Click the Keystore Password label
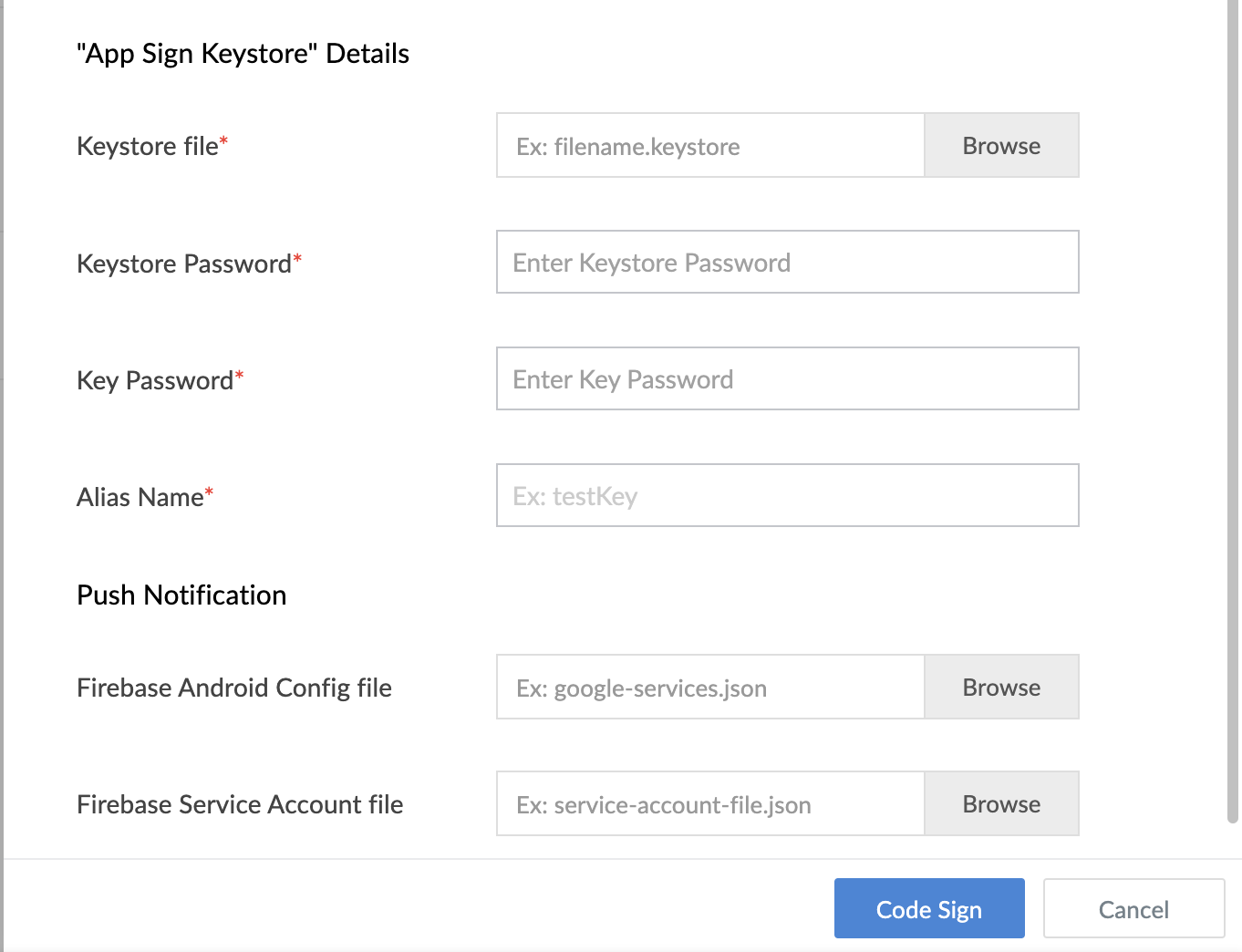Screen dimensions: 1242x952 coord(189,264)
